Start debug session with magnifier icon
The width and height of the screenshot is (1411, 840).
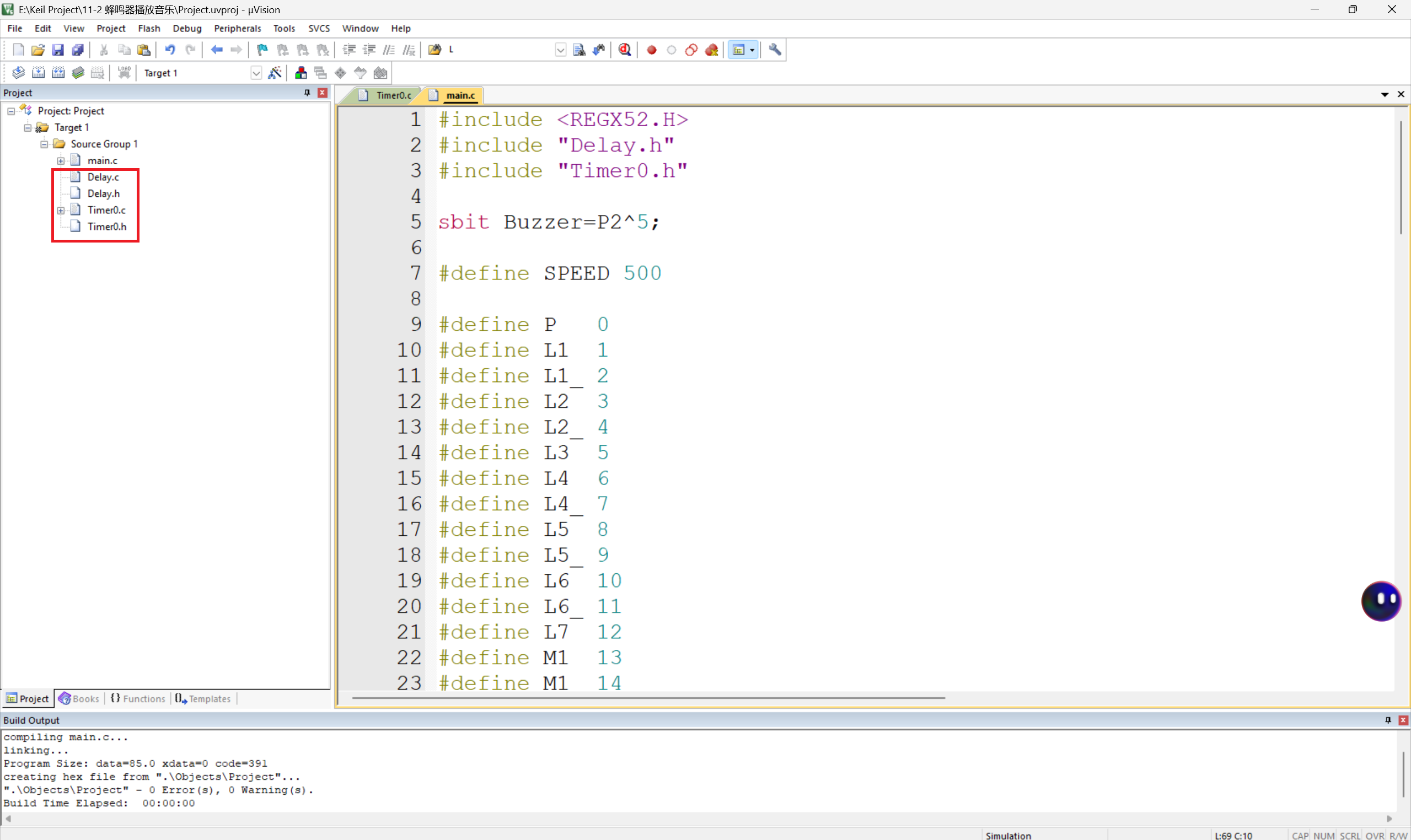pos(625,50)
